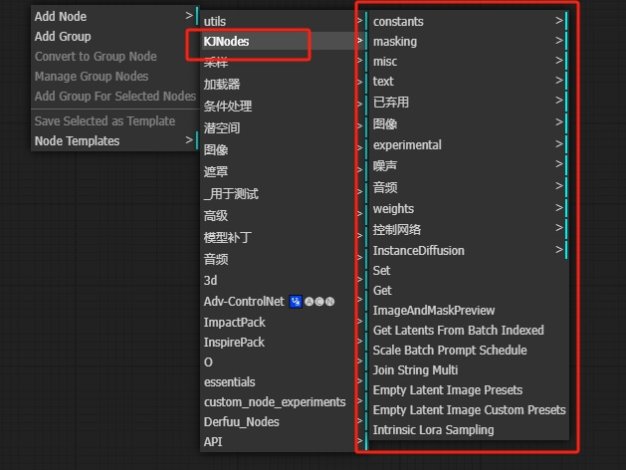The image size is (626, 470).
Task: Expand the 图像 submenu under KJNodes
Action: pos(469,124)
